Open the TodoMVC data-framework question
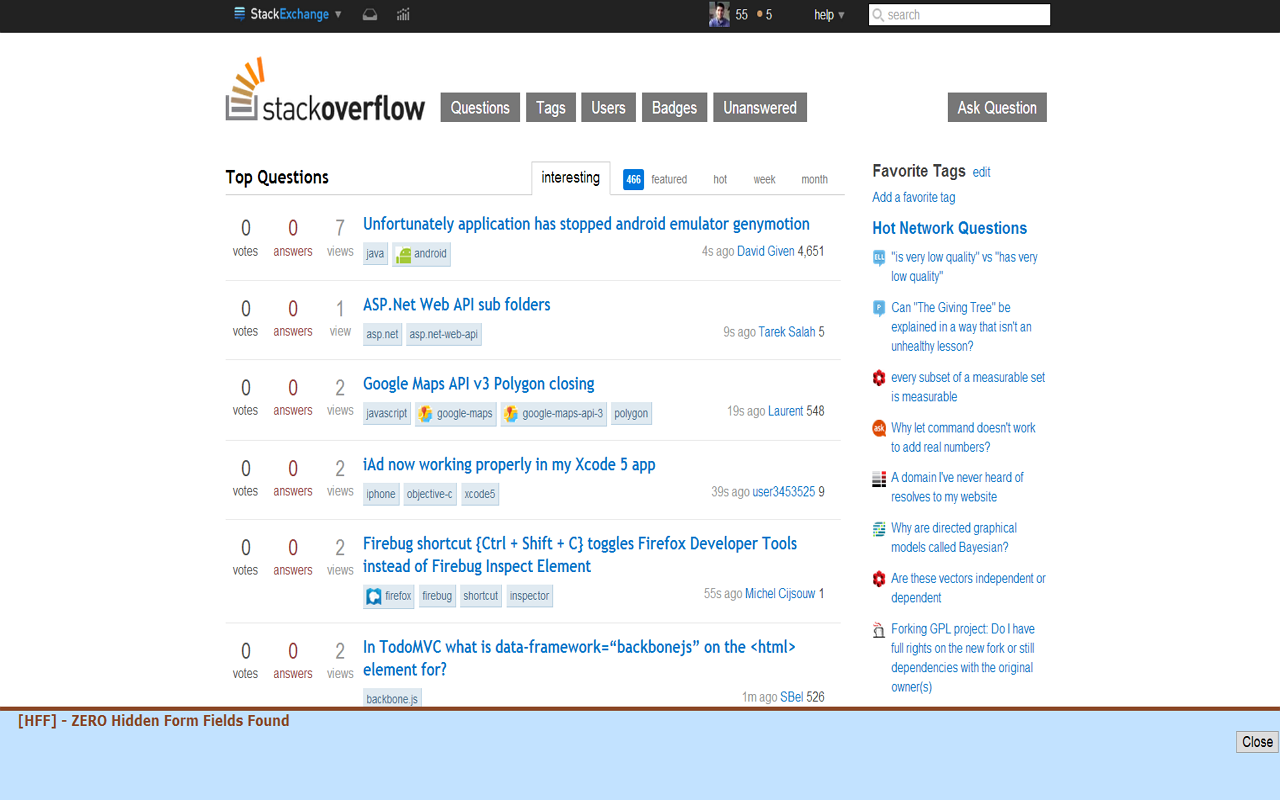1280x800 pixels. [579, 658]
